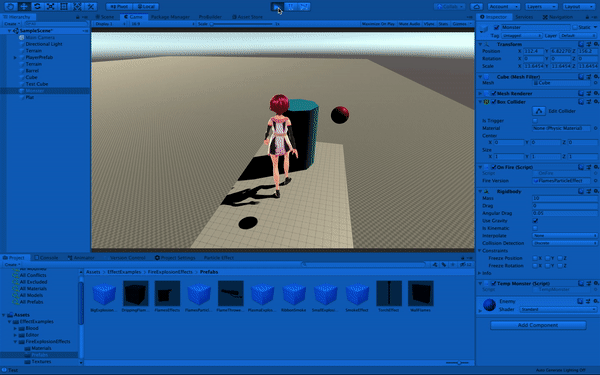
Task: Open the Account dropdown
Action: pyautogui.click(x=504, y=7)
